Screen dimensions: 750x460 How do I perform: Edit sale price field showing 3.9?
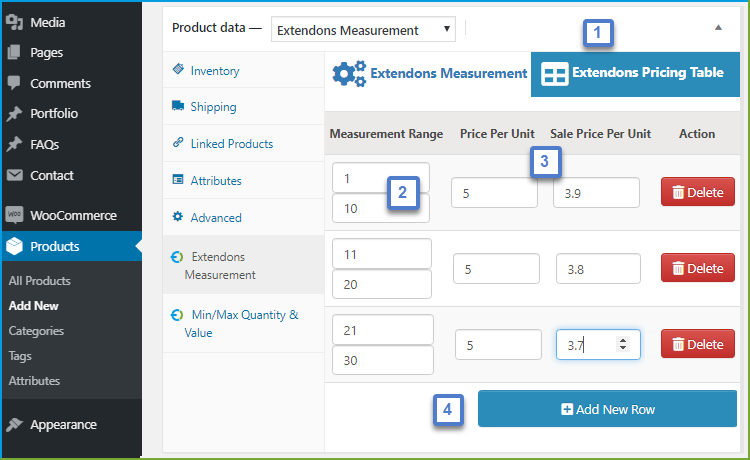click(596, 193)
